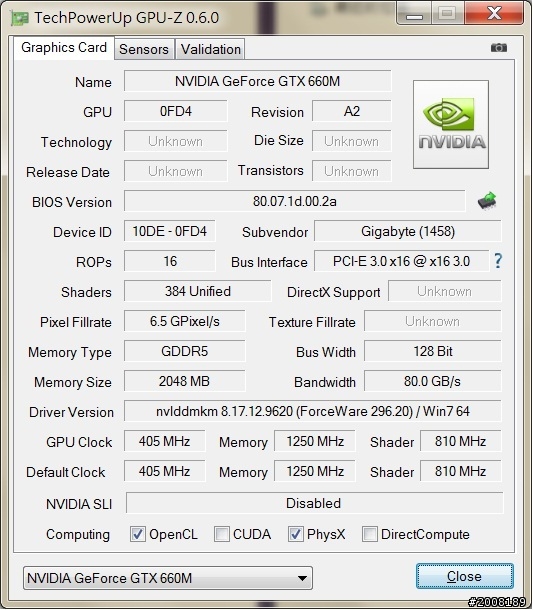Click the BIOS save chip icon
Image resolution: width=533 pixels, height=610 pixels.
[x=487, y=201]
